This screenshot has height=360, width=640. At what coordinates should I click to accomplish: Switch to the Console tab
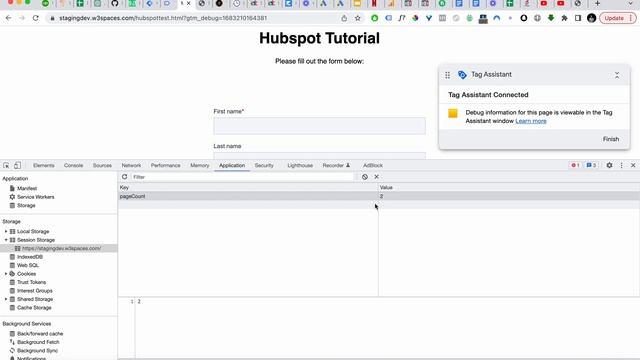73,165
